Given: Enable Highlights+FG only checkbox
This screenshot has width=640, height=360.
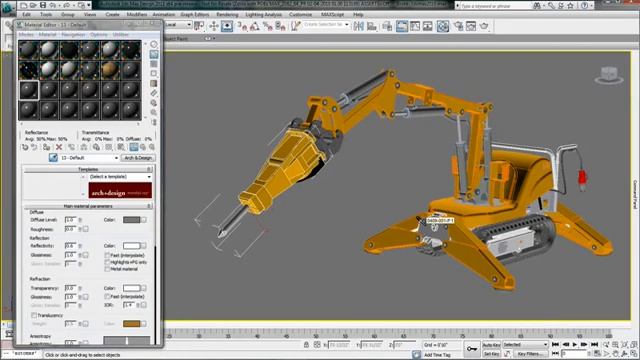Looking at the screenshot, I should (107, 262).
